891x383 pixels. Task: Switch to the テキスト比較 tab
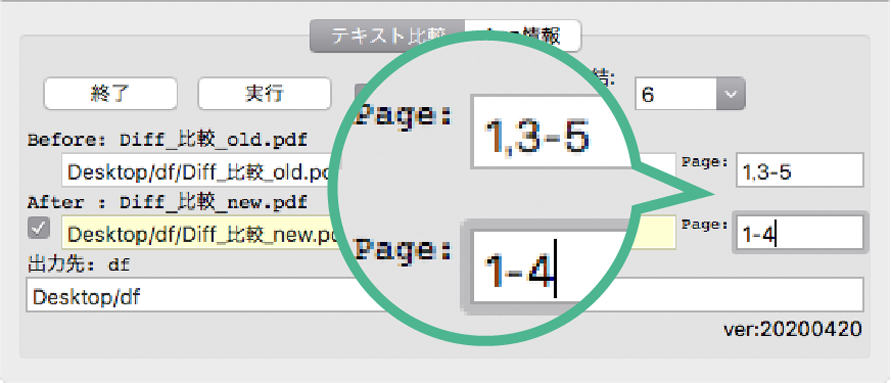click(388, 36)
